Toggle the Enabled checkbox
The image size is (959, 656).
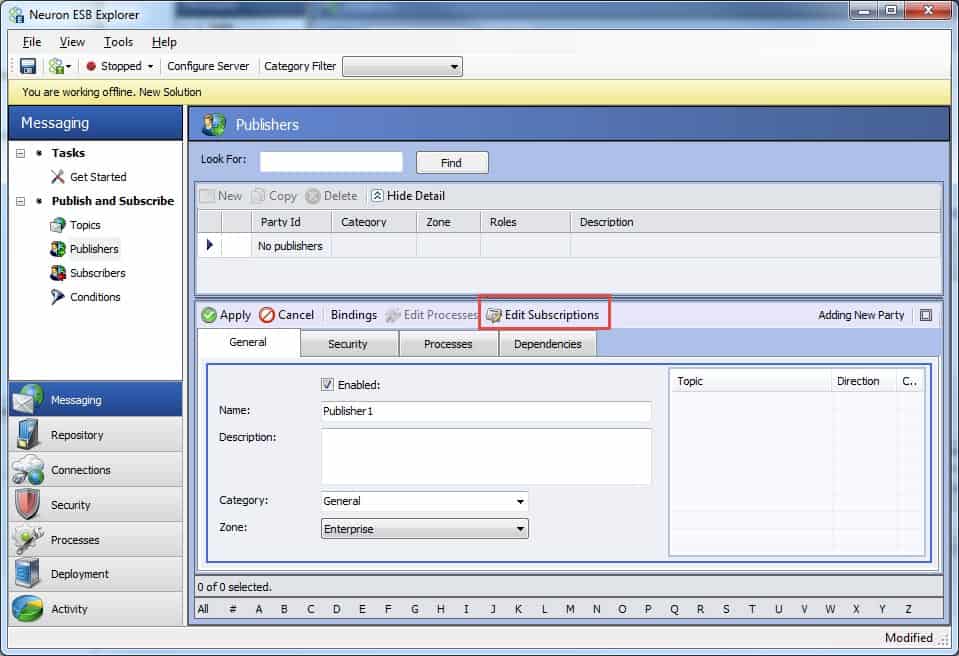[x=327, y=385]
